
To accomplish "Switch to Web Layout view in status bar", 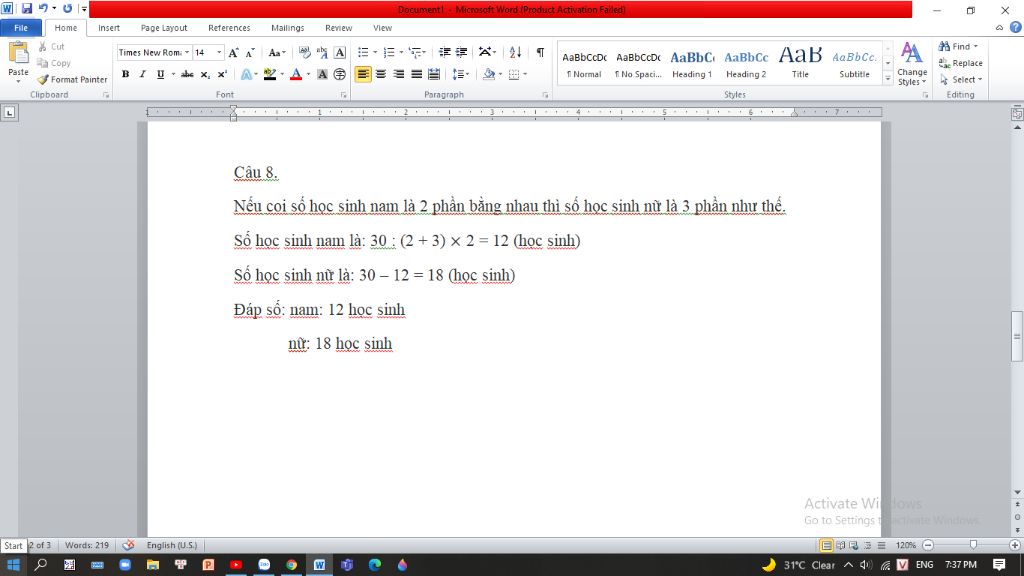I will (x=854, y=545).
